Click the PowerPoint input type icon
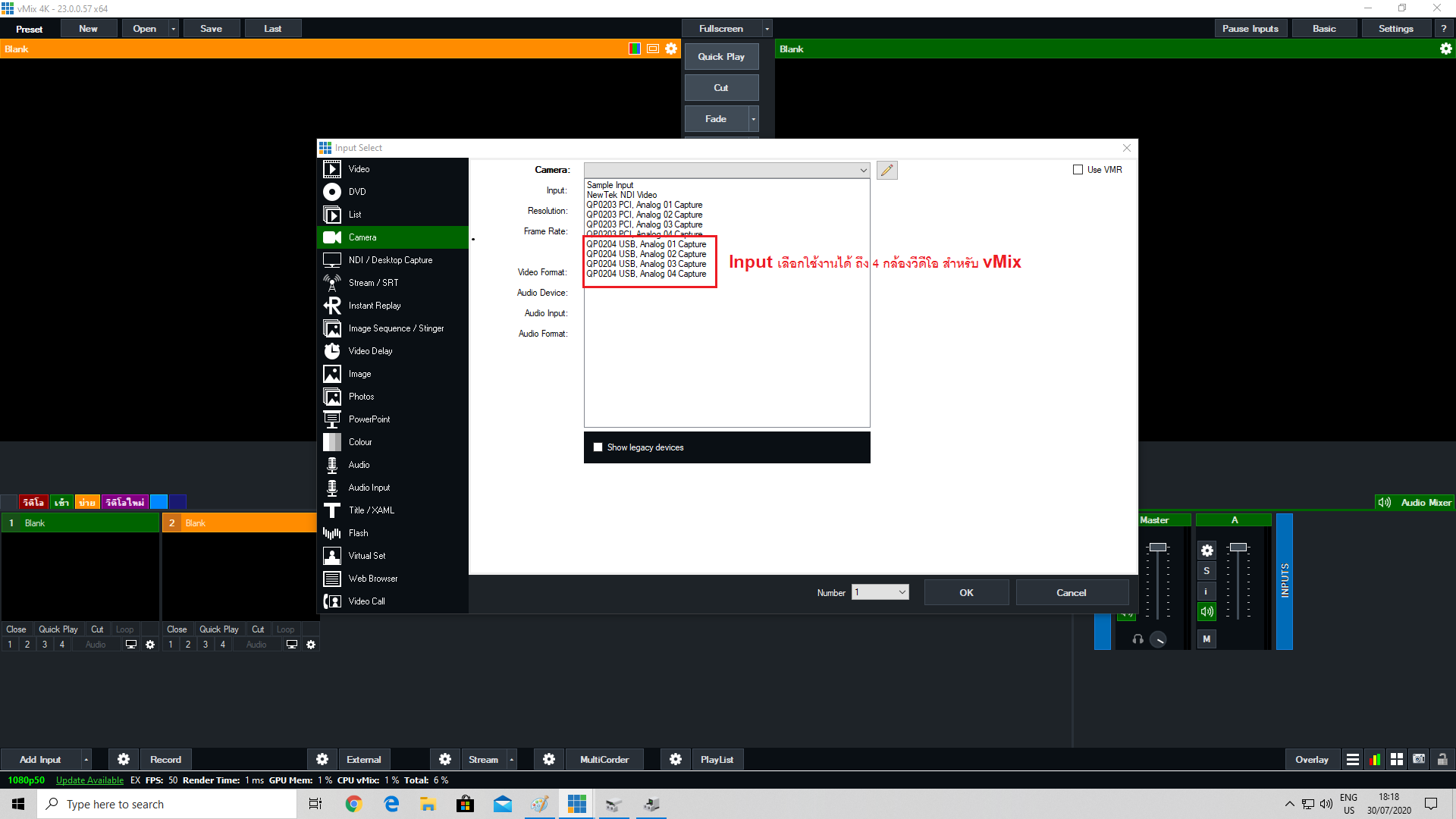The image size is (1456, 819). click(x=332, y=419)
